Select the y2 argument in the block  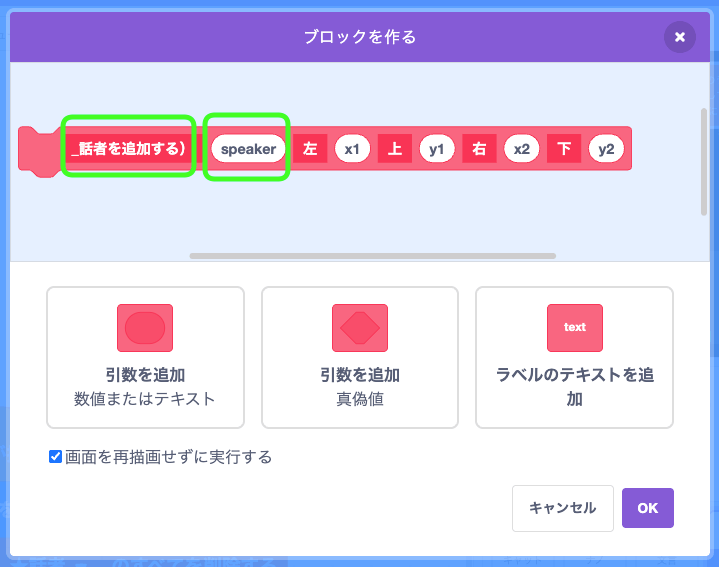(x=606, y=149)
